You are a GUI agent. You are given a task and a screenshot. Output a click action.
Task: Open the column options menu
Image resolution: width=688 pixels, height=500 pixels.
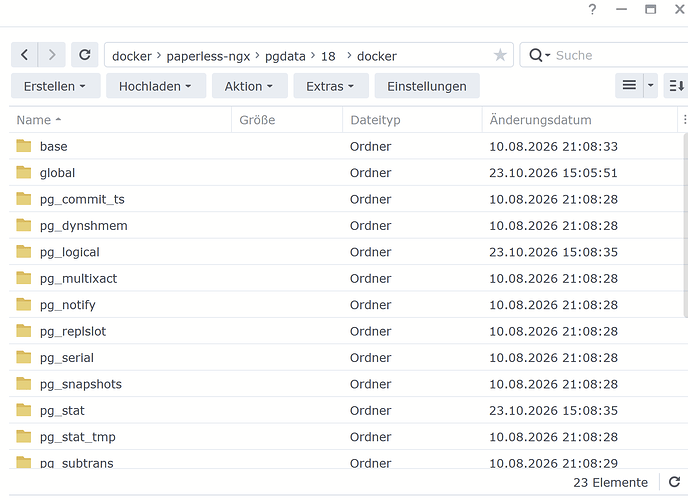click(684, 120)
